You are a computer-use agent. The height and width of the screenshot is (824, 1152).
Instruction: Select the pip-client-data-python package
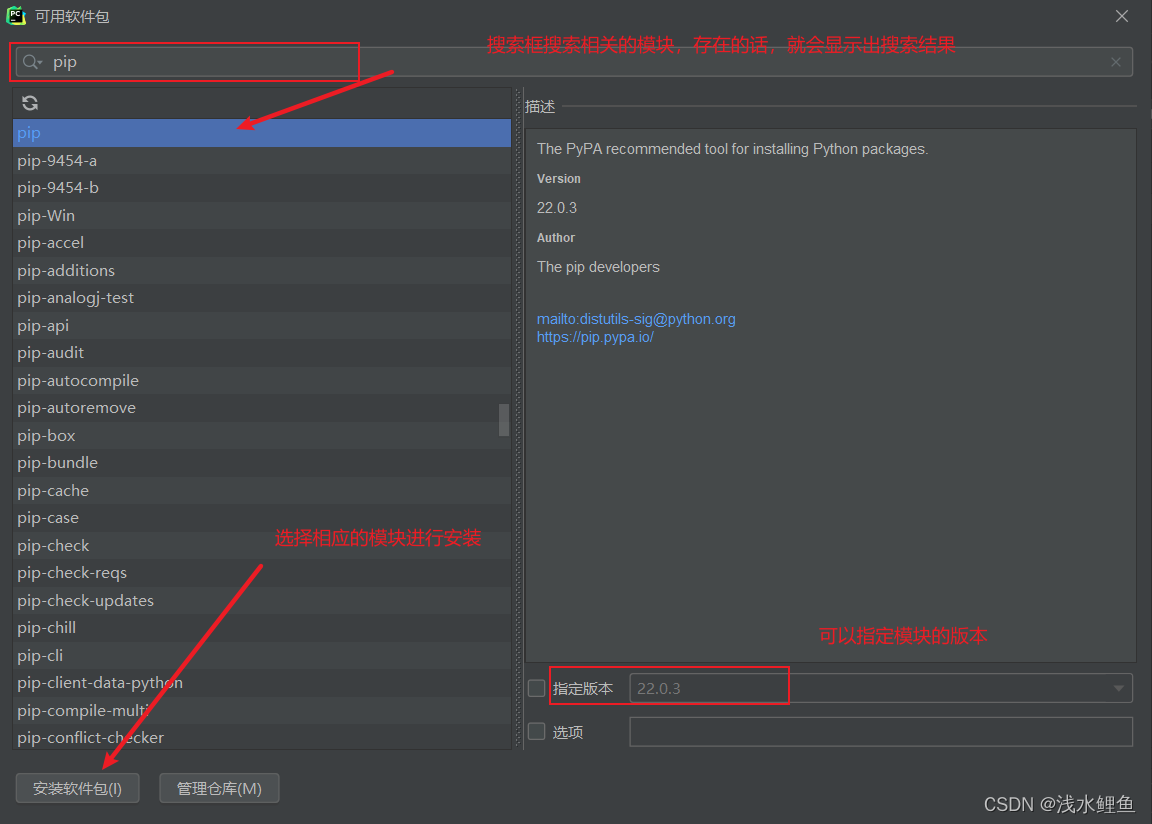click(262, 683)
